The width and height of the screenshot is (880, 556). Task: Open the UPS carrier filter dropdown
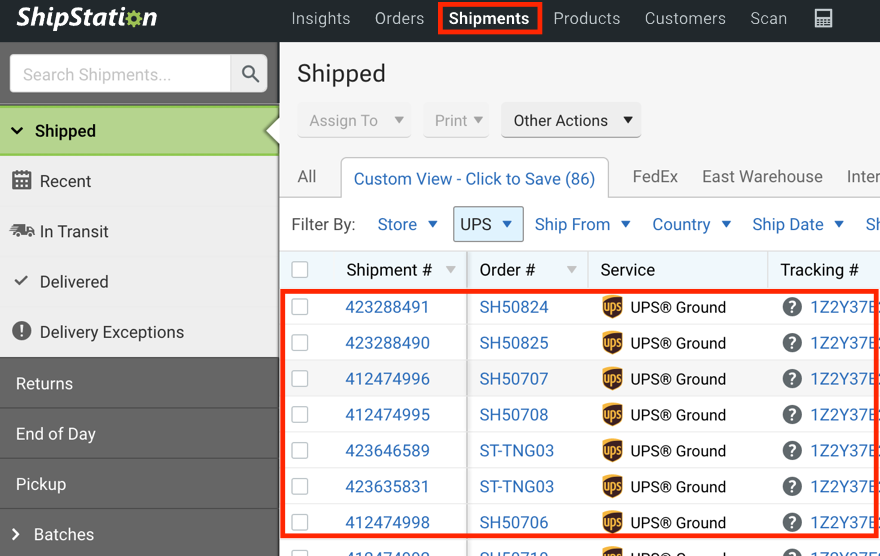click(488, 224)
